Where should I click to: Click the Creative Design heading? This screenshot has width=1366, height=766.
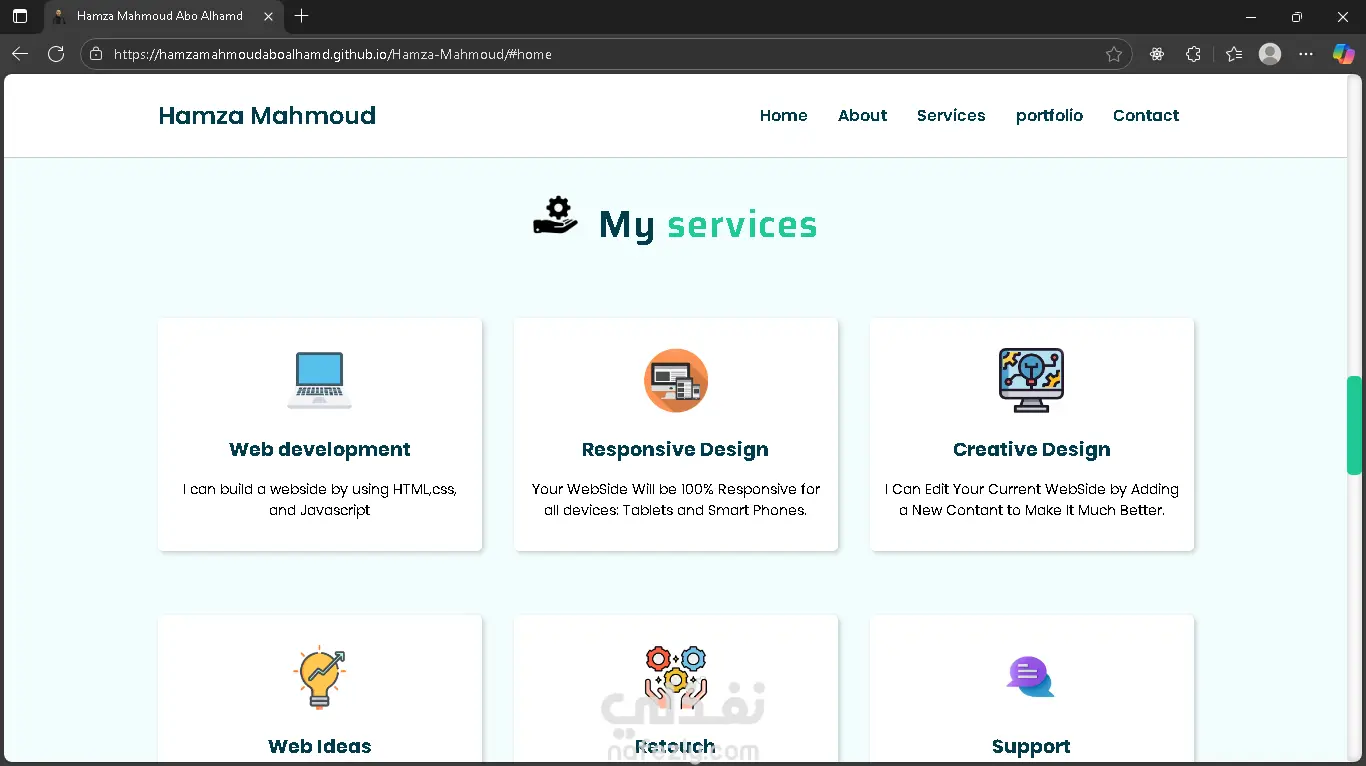click(x=1031, y=449)
